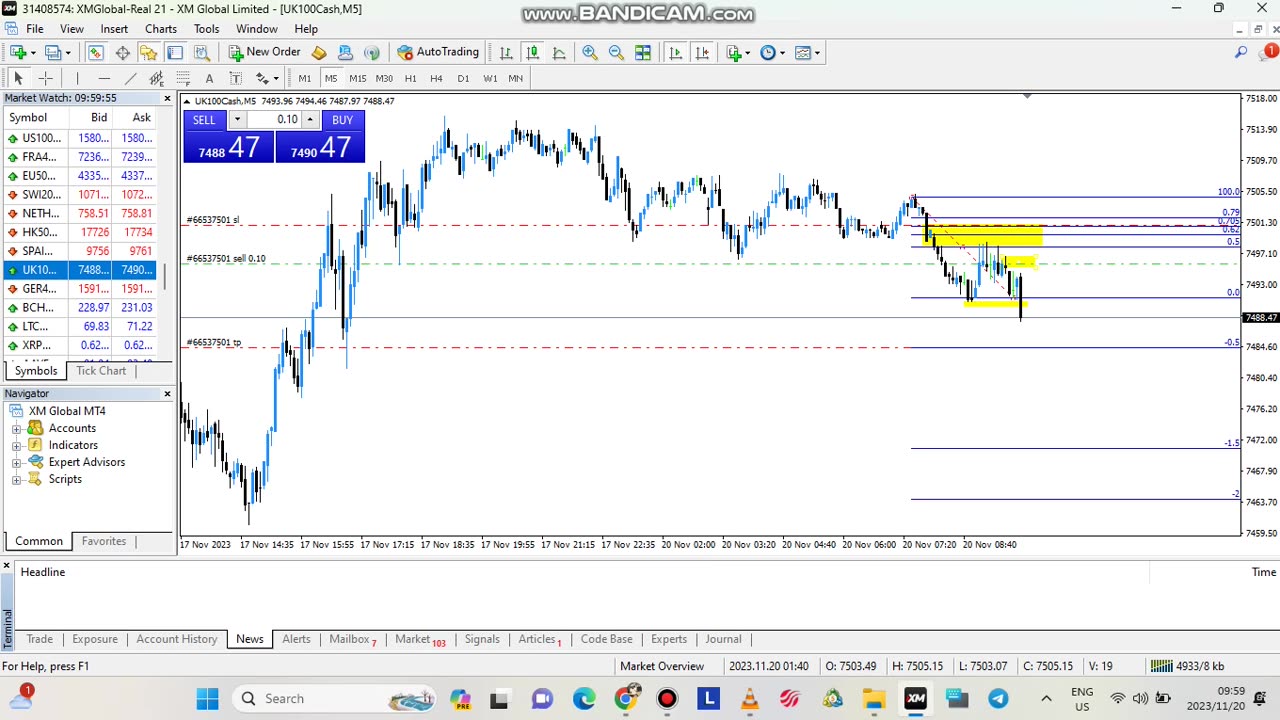Switch chart to W1 timeframe
This screenshot has width=1280, height=720.
pyautogui.click(x=490, y=78)
